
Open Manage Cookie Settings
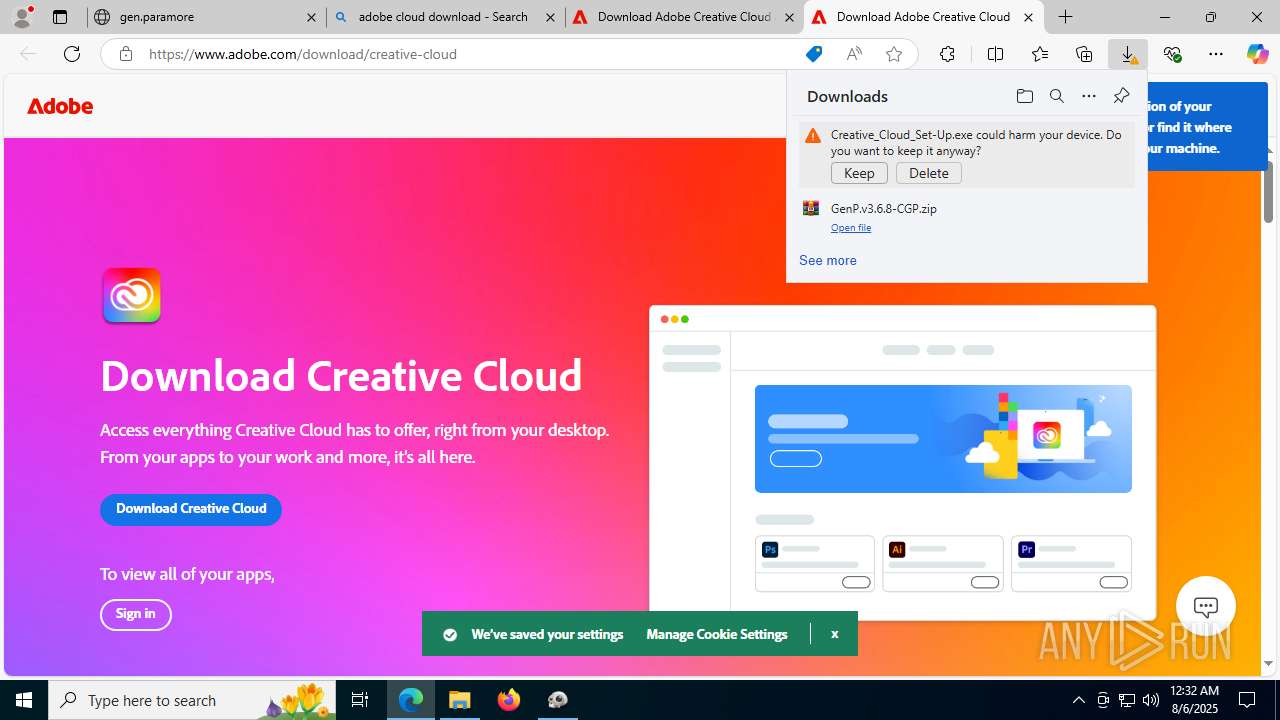(x=717, y=634)
